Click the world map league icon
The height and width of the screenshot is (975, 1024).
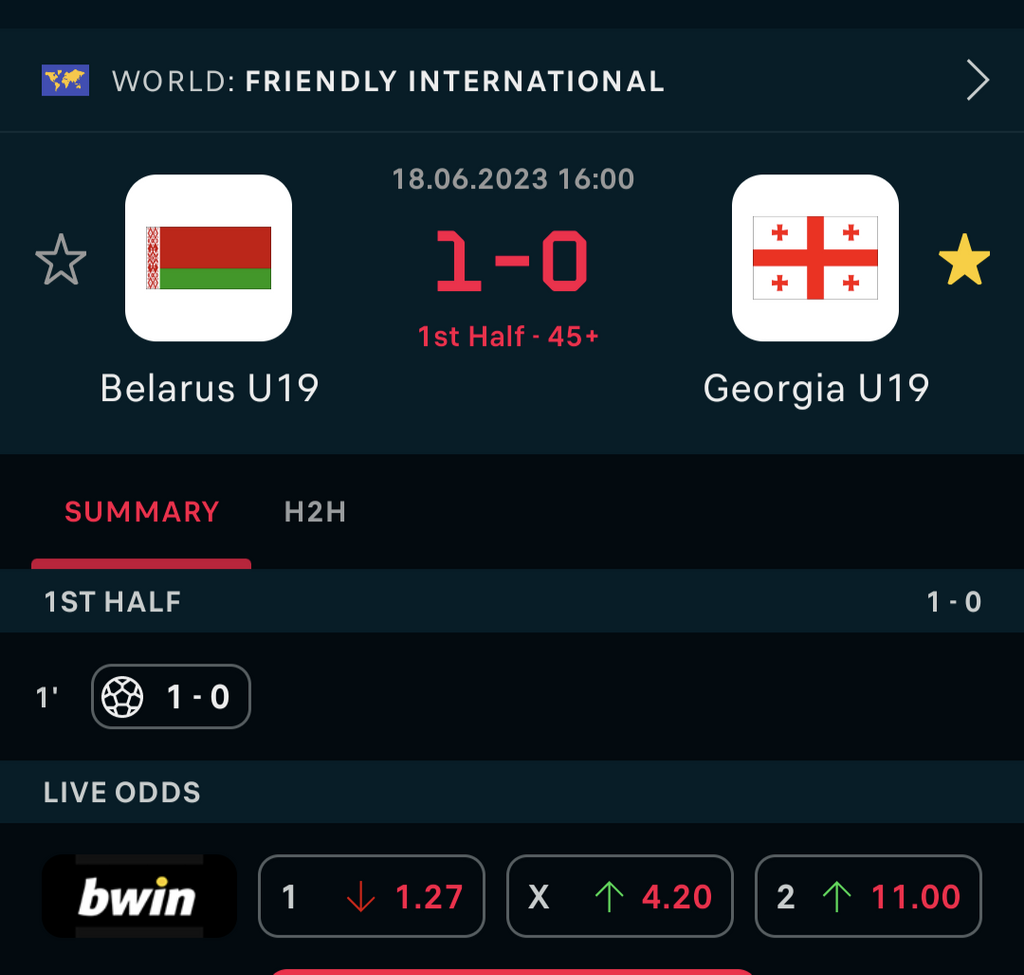[65, 80]
